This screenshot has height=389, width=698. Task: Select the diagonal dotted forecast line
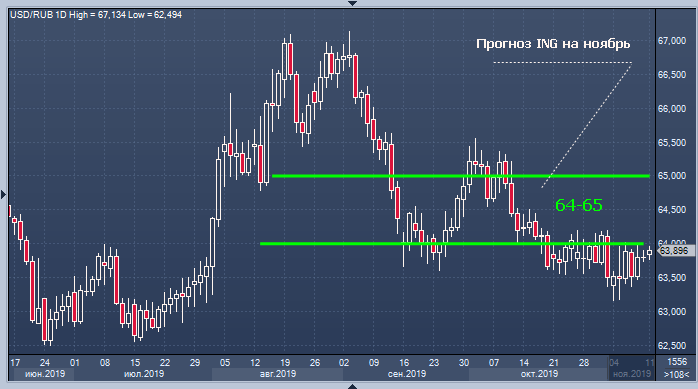[587, 126]
